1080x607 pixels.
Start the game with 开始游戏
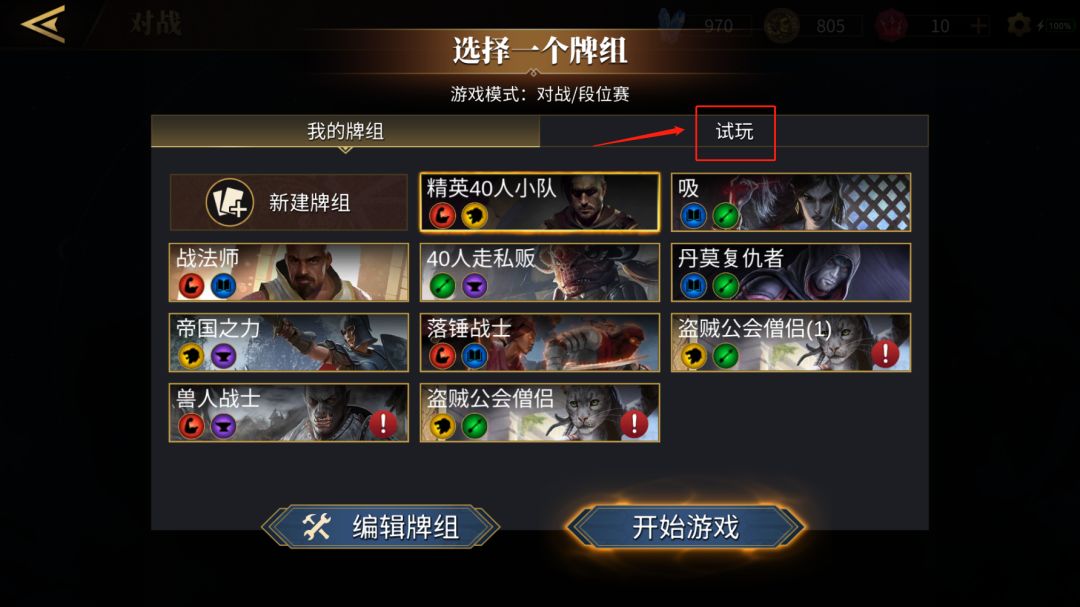(x=685, y=527)
